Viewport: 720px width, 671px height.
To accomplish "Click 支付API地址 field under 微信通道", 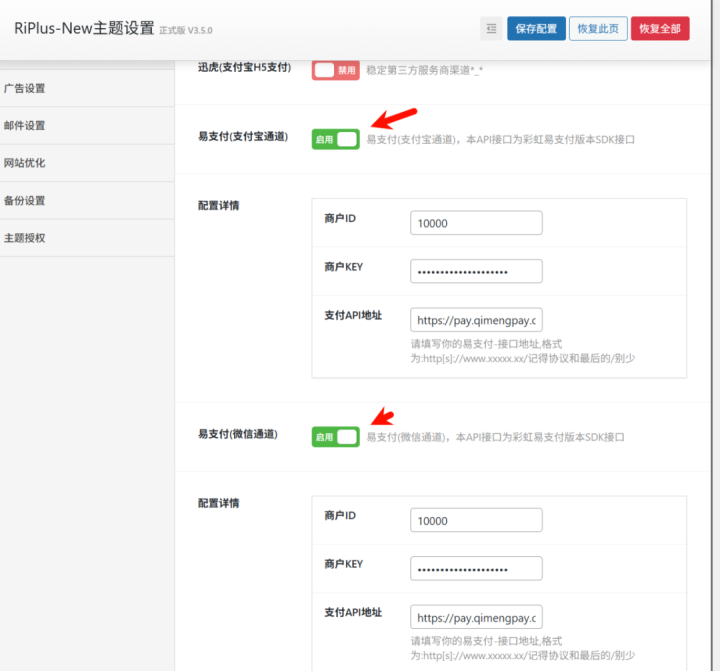I will [476, 617].
